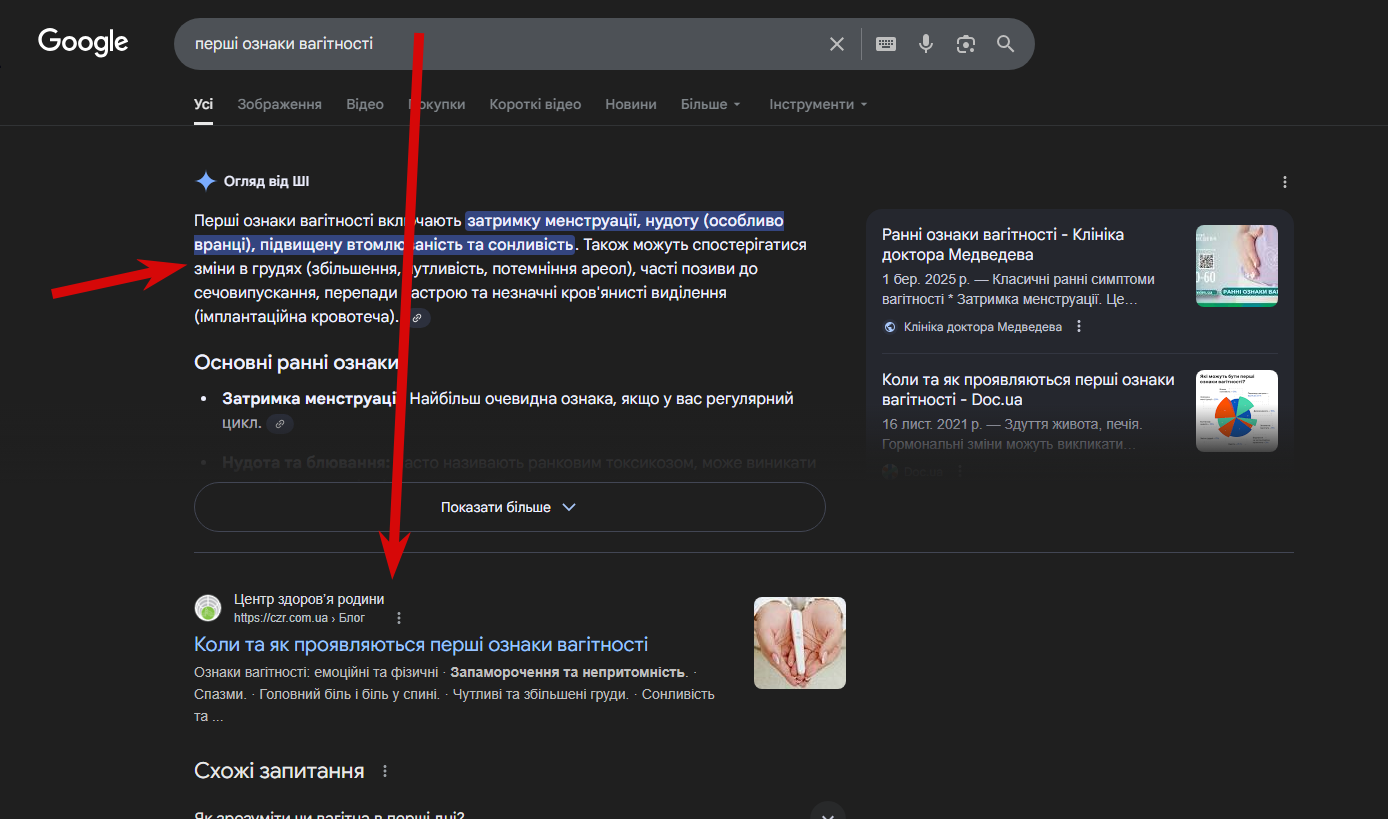1388x819 pixels.
Task: Open three-dot menu for Клініка доктора Медведева
Action: click(1079, 327)
